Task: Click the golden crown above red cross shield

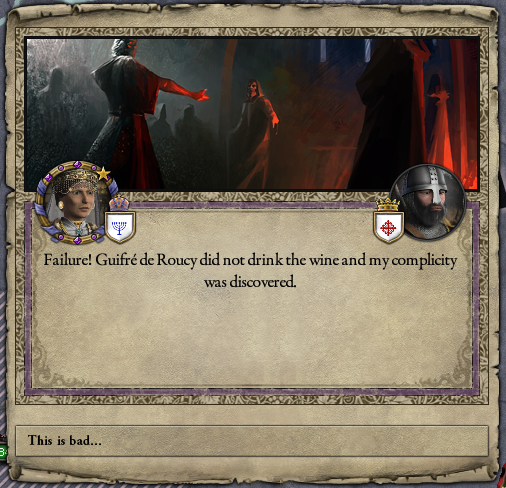Action: [x=388, y=205]
